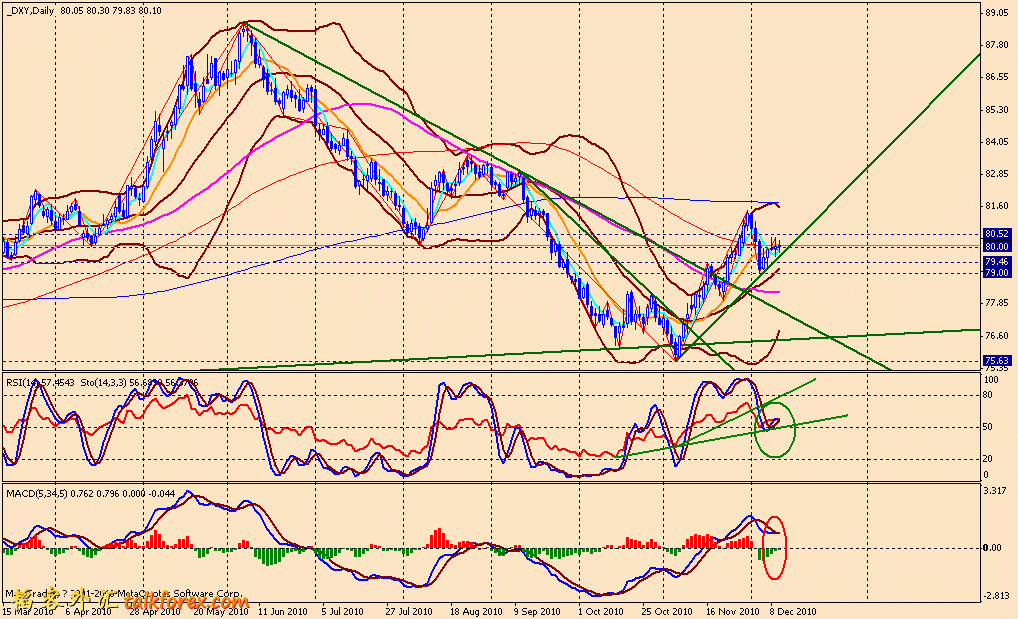This screenshot has height=619, width=1018.
Task: Select the 27 Jul 2010 date label
Action: click(409, 611)
